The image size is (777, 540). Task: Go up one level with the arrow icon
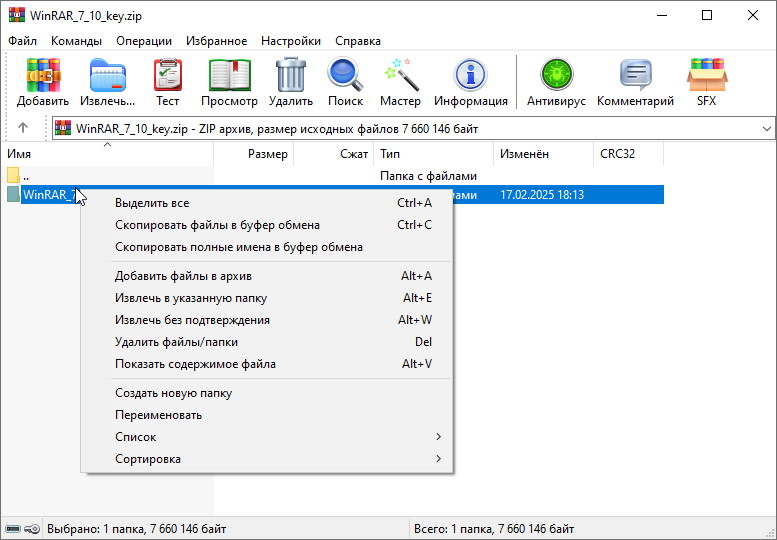[23, 128]
